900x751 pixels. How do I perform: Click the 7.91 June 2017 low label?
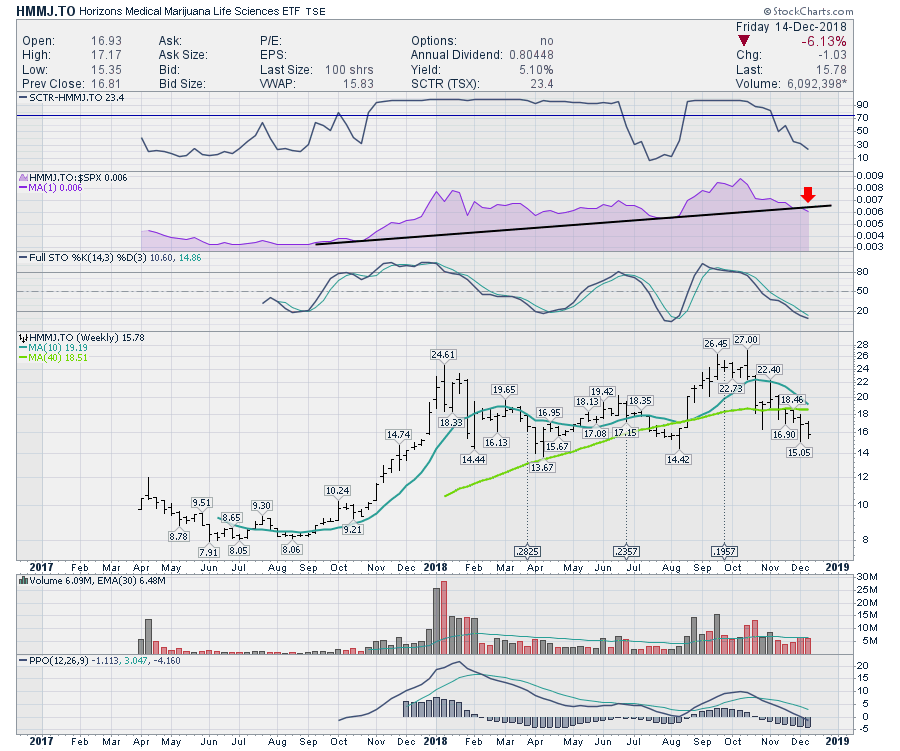tap(208, 552)
